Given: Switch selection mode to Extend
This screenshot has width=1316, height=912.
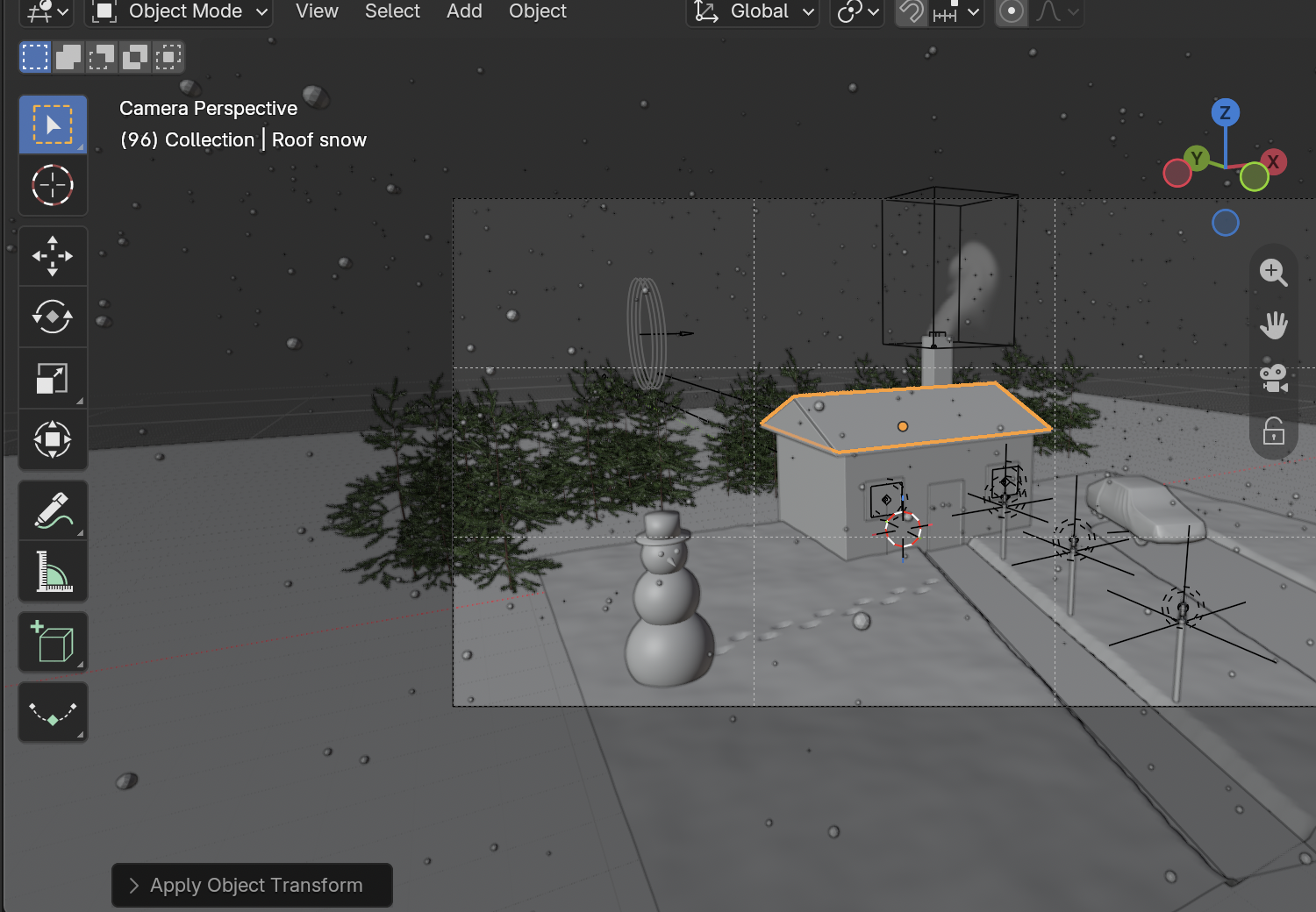Looking at the screenshot, I should pyautogui.click(x=68, y=57).
